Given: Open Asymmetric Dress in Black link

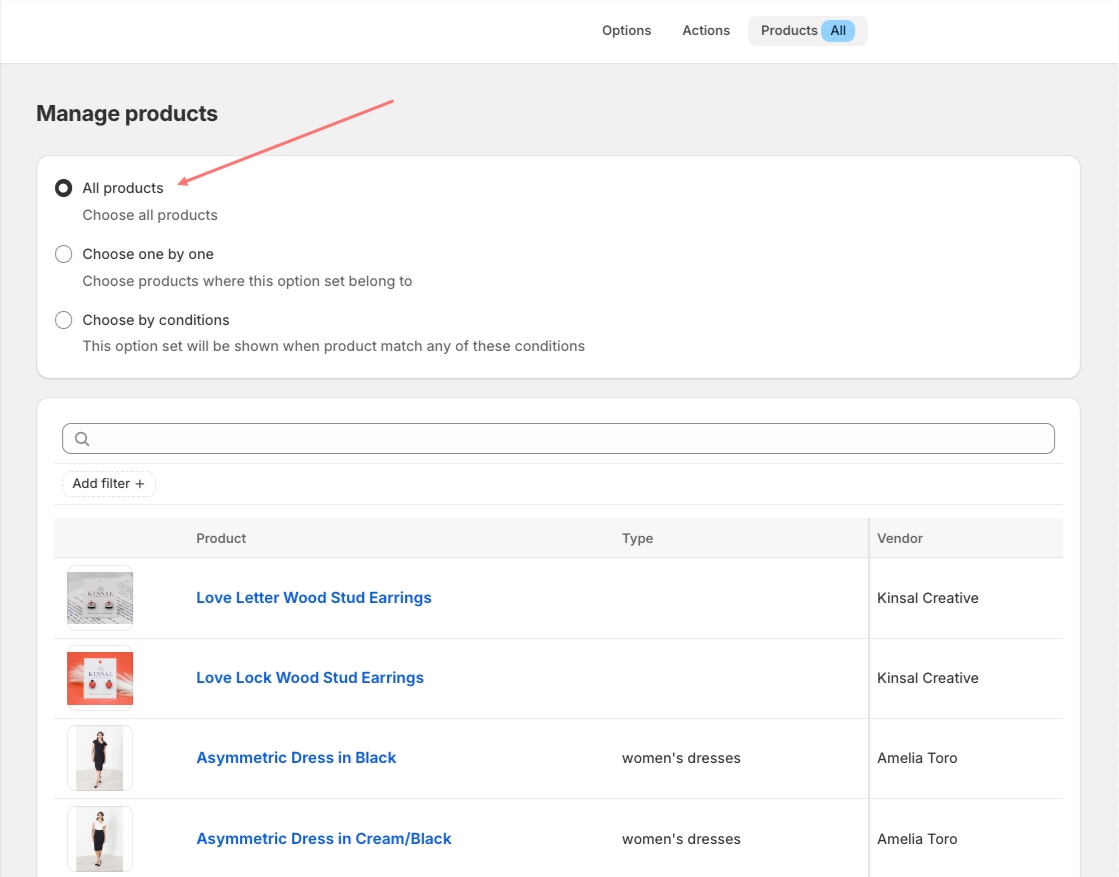Looking at the screenshot, I should pos(296,758).
